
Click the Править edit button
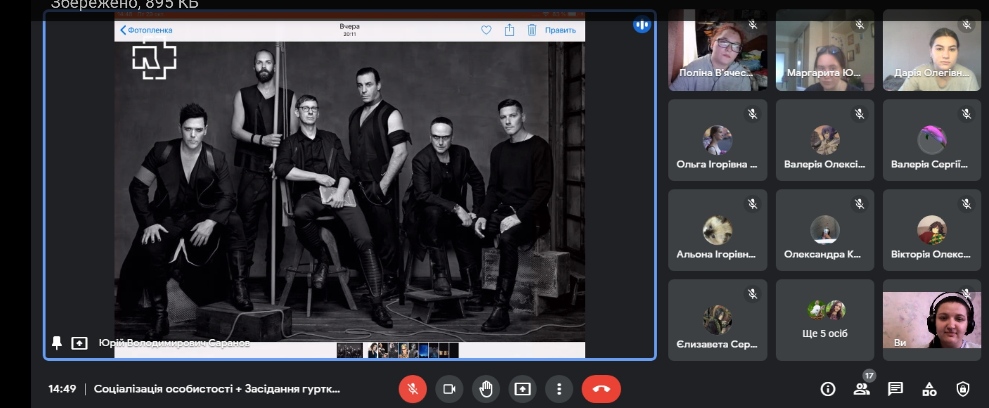tap(560, 30)
